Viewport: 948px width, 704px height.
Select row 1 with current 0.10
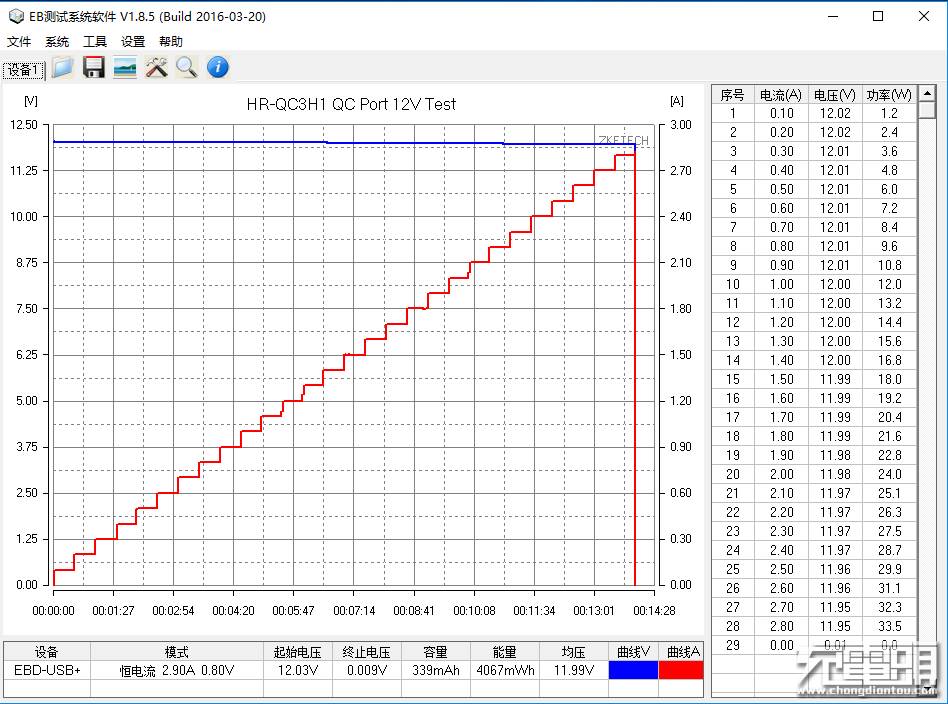[x=814, y=113]
